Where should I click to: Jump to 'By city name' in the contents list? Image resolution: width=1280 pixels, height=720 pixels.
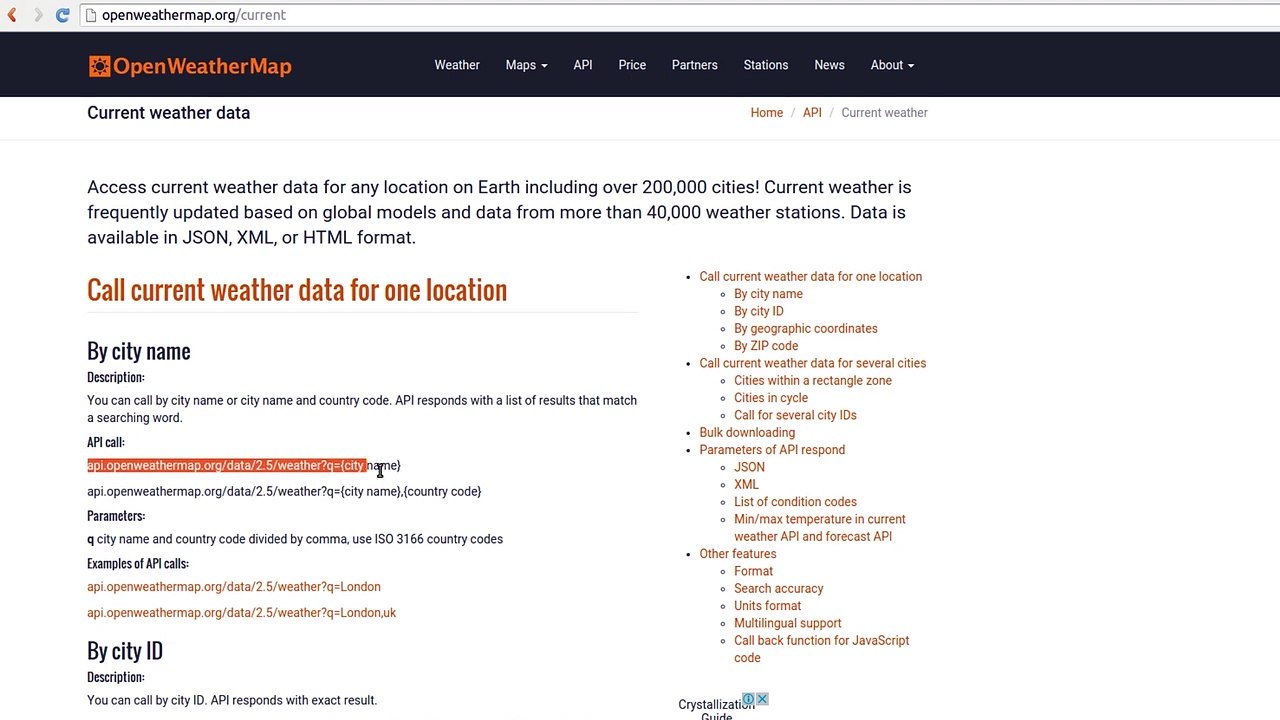coord(768,294)
